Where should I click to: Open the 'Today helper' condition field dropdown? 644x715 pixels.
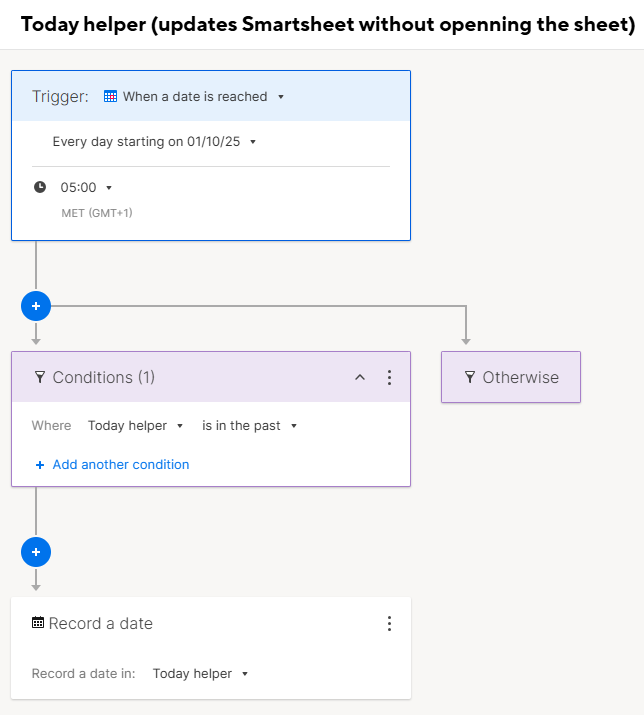[135, 426]
